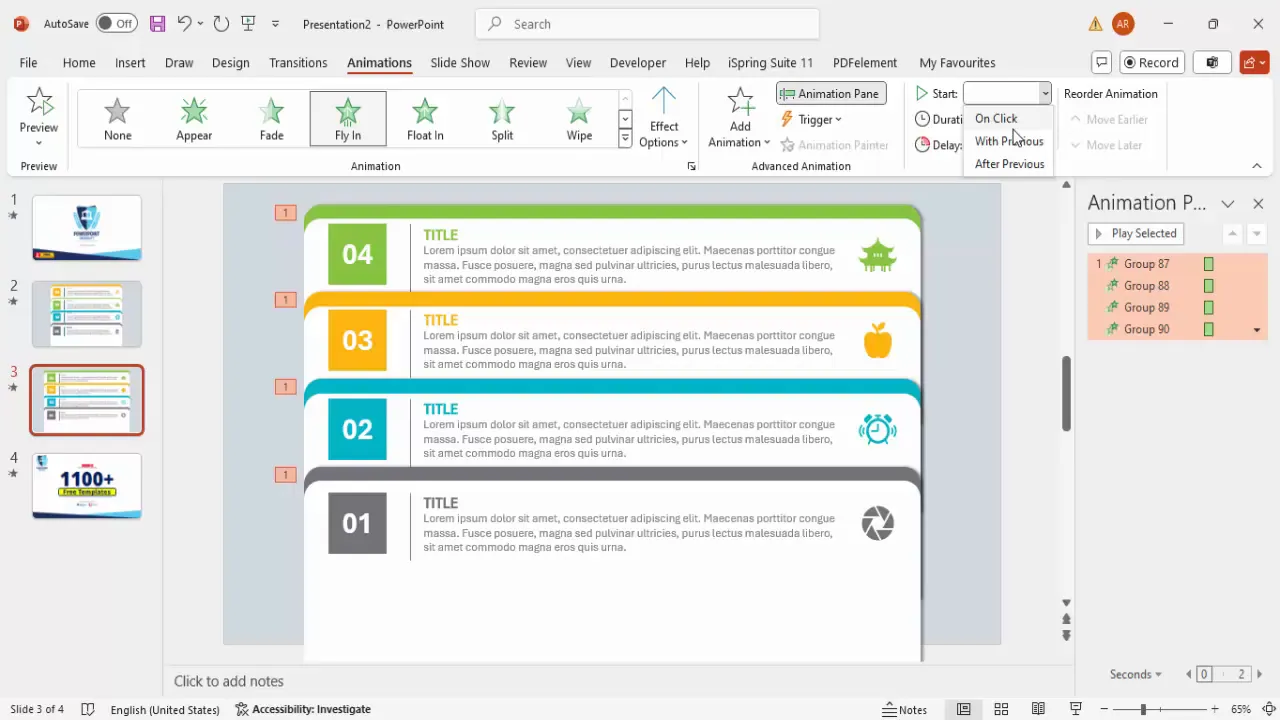Switch to Reading View icon
This screenshot has height=720, width=1280.
tap(1038, 709)
